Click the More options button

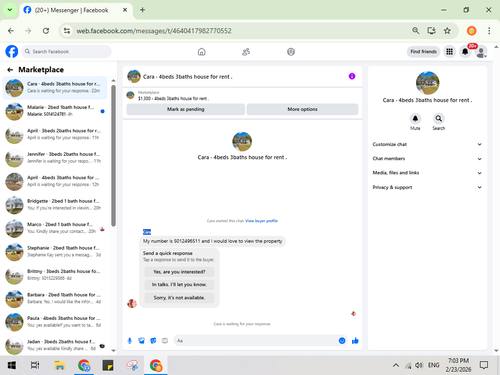point(302,109)
